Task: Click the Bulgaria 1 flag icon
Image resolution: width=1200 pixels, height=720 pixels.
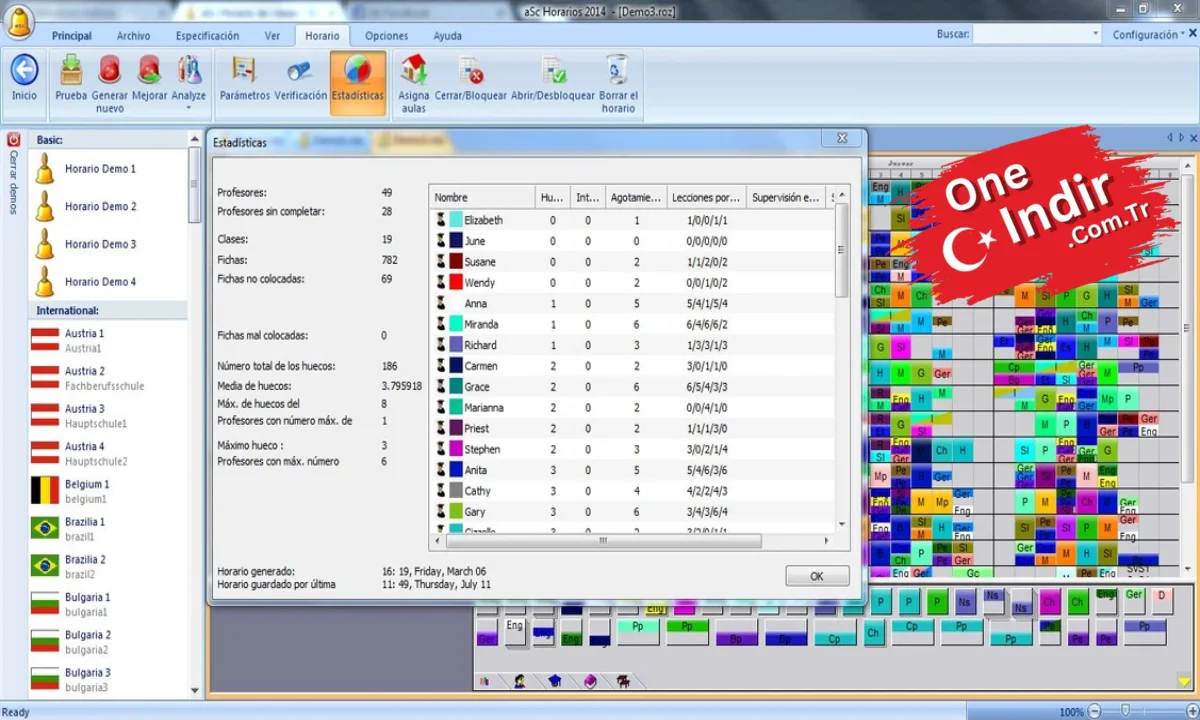Action: pos(45,604)
